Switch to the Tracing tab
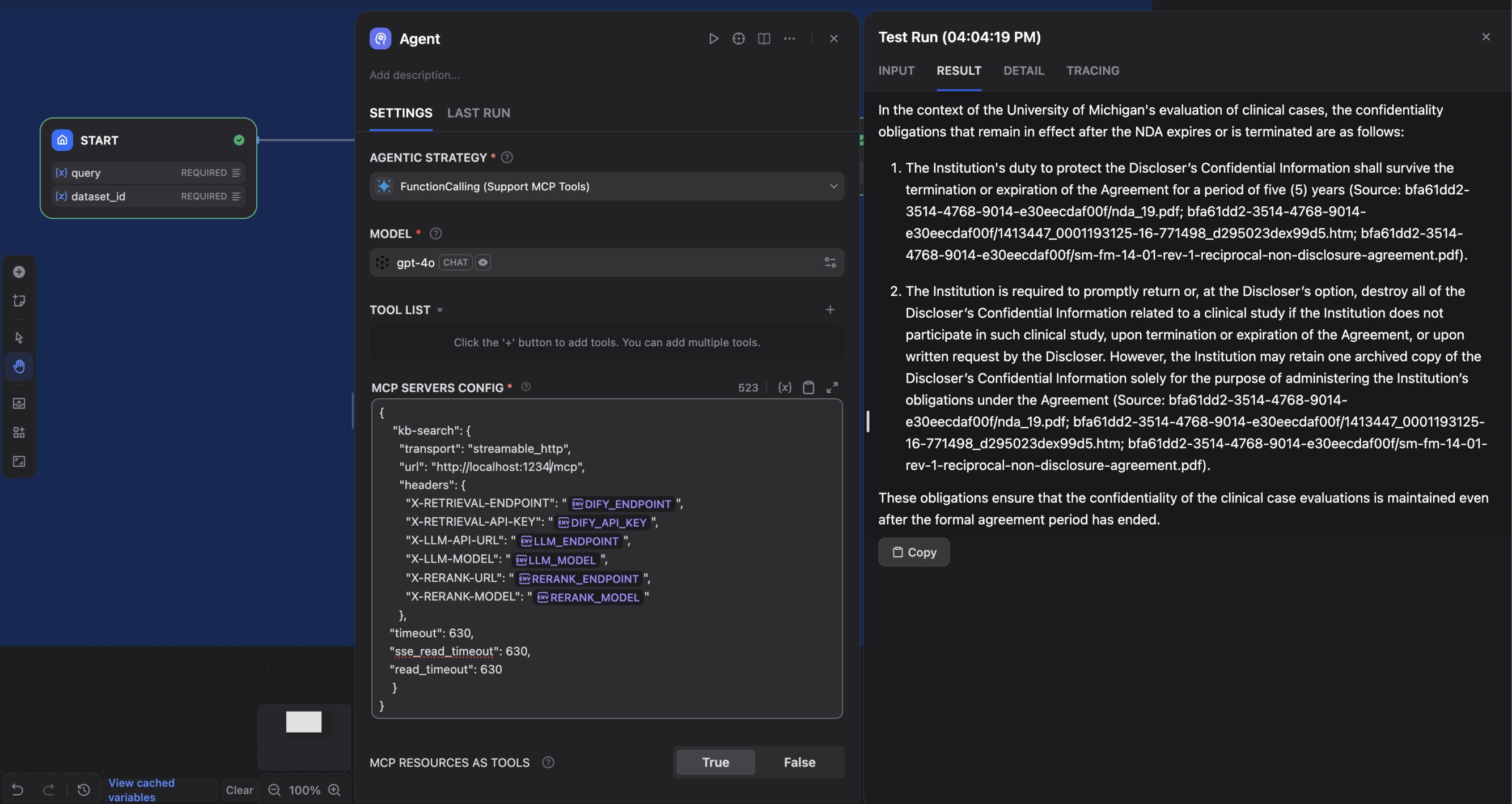Screen dimensions: 1512x804 (x=1092, y=71)
